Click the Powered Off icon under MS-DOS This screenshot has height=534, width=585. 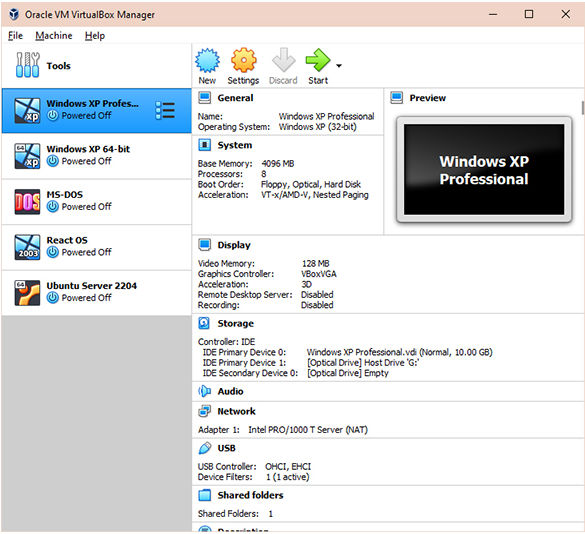tap(53, 206)
